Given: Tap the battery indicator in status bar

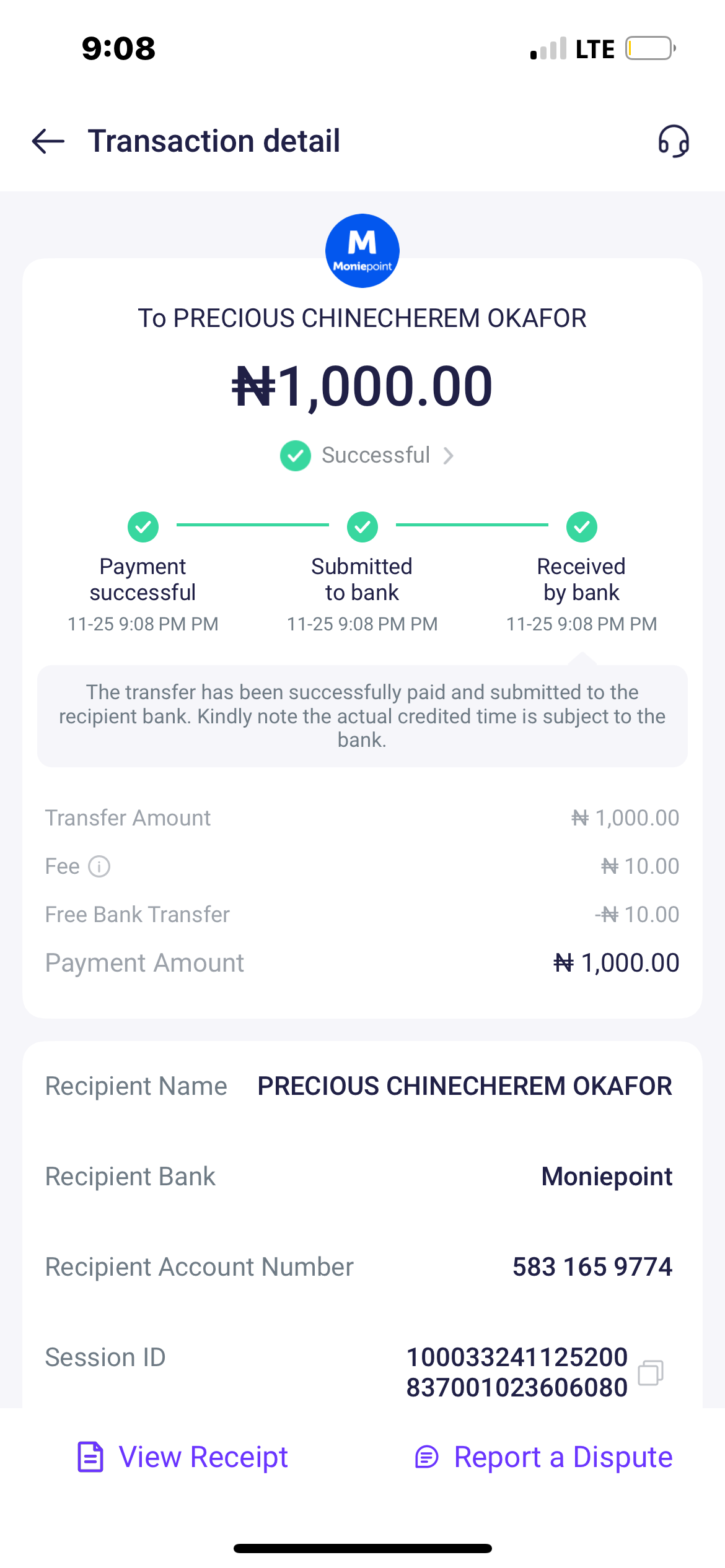Looking at the screenshot, I should [649, 48].
